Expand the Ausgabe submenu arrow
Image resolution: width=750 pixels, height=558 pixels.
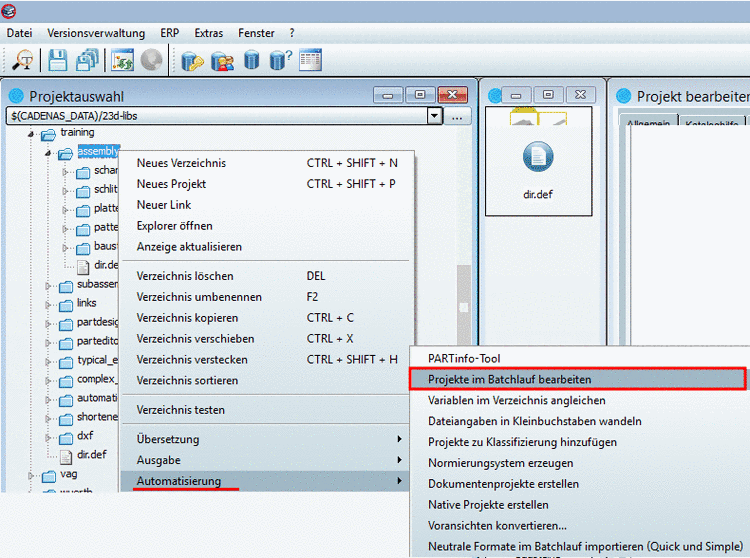coord(399,460)
